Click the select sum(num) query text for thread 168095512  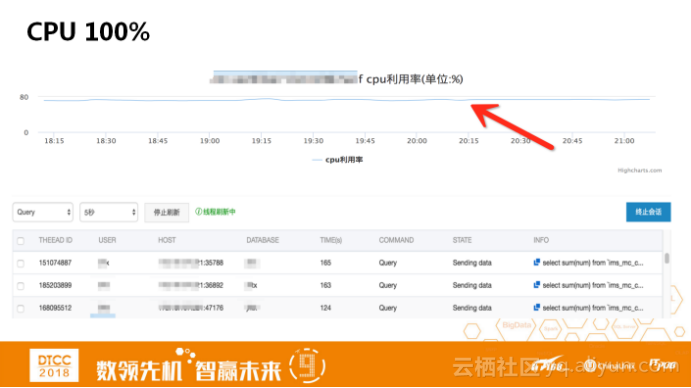tap(593, 308)
